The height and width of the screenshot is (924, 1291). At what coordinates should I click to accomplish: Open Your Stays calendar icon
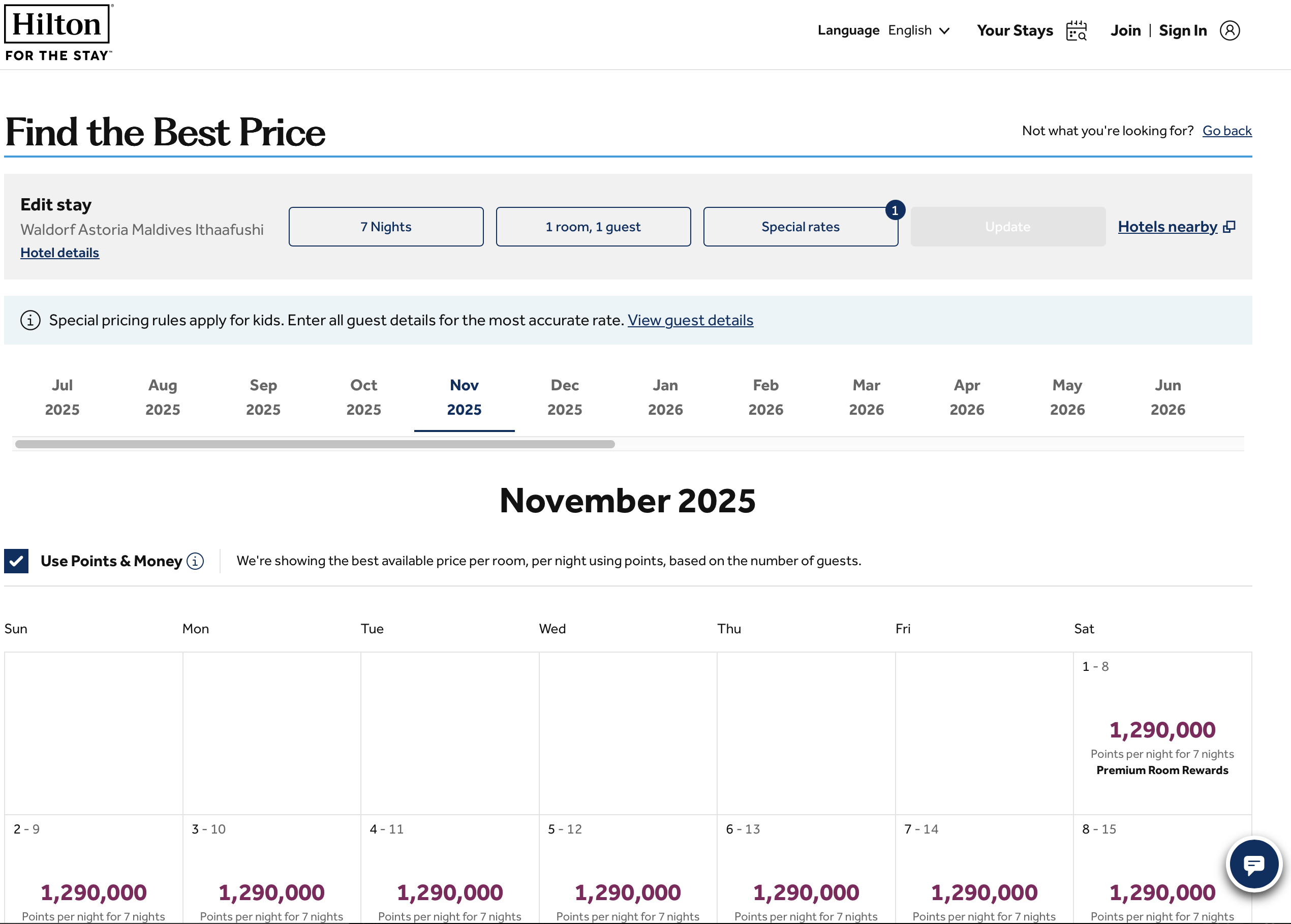pos(1076,30)
